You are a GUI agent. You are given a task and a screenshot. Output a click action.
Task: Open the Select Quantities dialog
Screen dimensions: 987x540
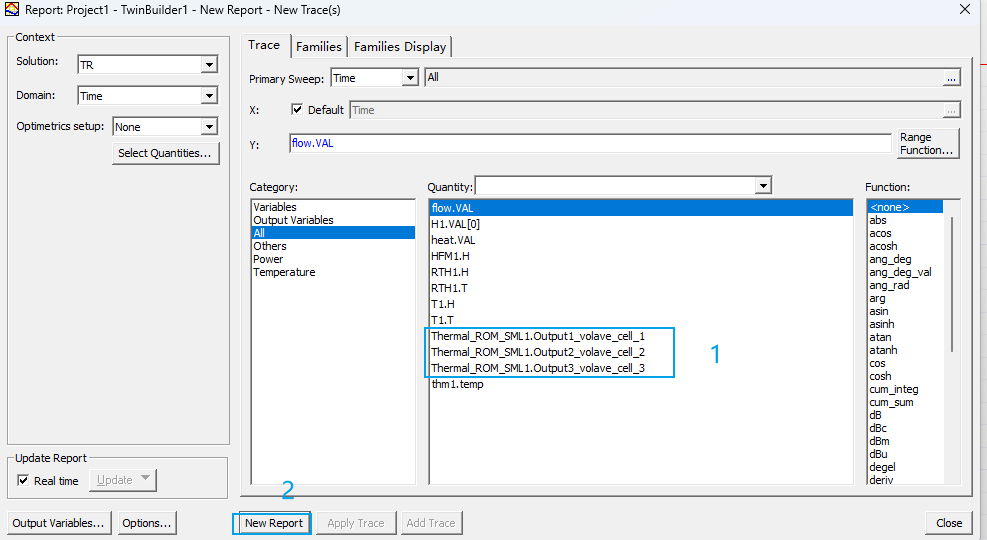pos(165,153)
